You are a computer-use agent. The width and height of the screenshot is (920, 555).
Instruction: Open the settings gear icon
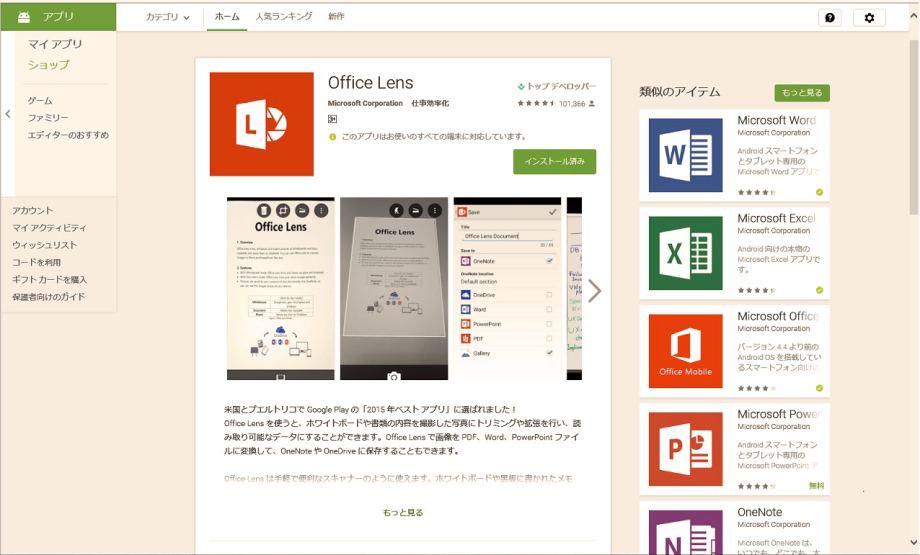(x=869, y=18)
